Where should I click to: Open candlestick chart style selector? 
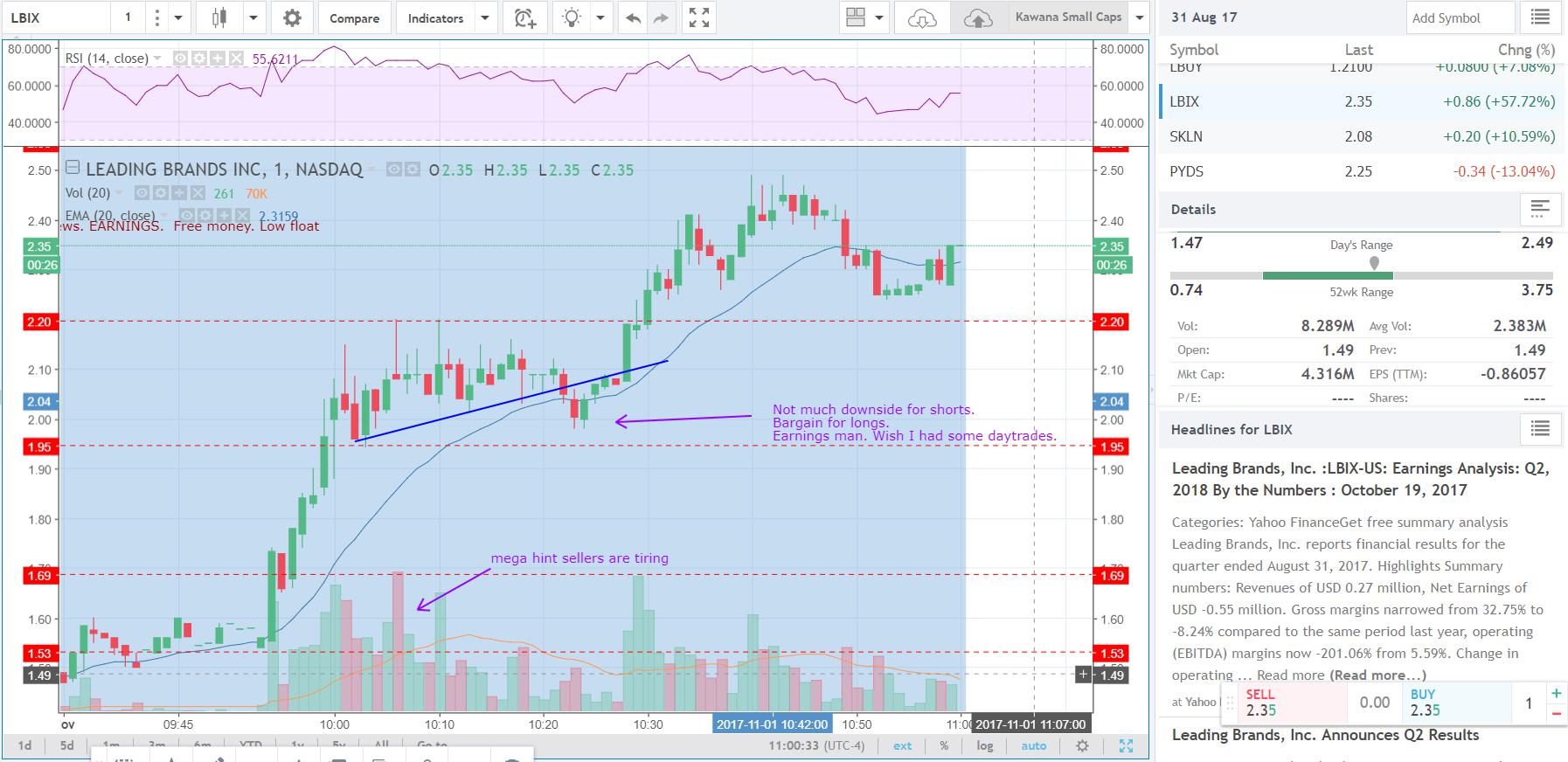219,17
